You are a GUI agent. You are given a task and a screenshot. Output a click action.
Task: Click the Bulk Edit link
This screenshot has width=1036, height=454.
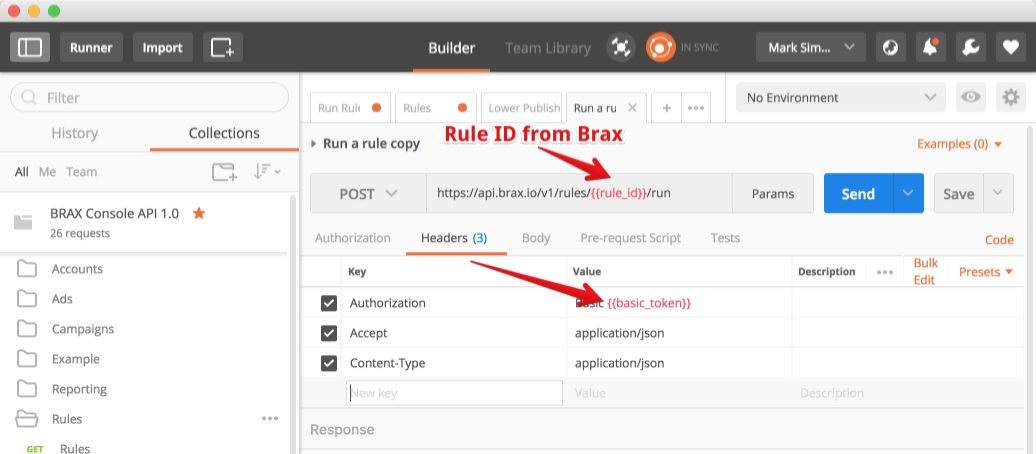tap(924, 272)
